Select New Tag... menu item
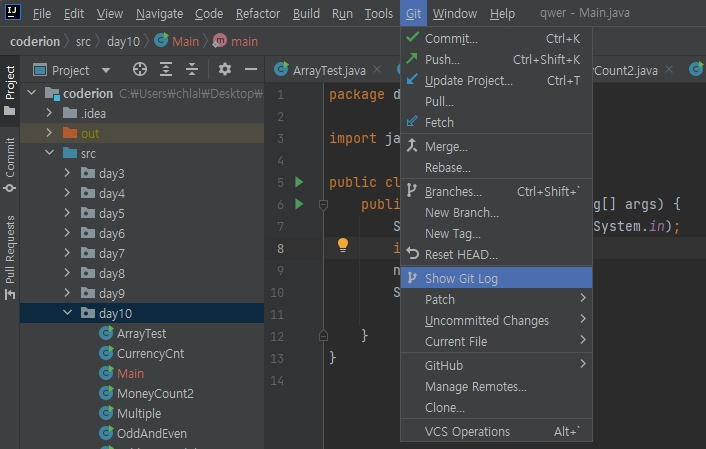Viewport: 706px width, 449px height. [x=496, y=234]
